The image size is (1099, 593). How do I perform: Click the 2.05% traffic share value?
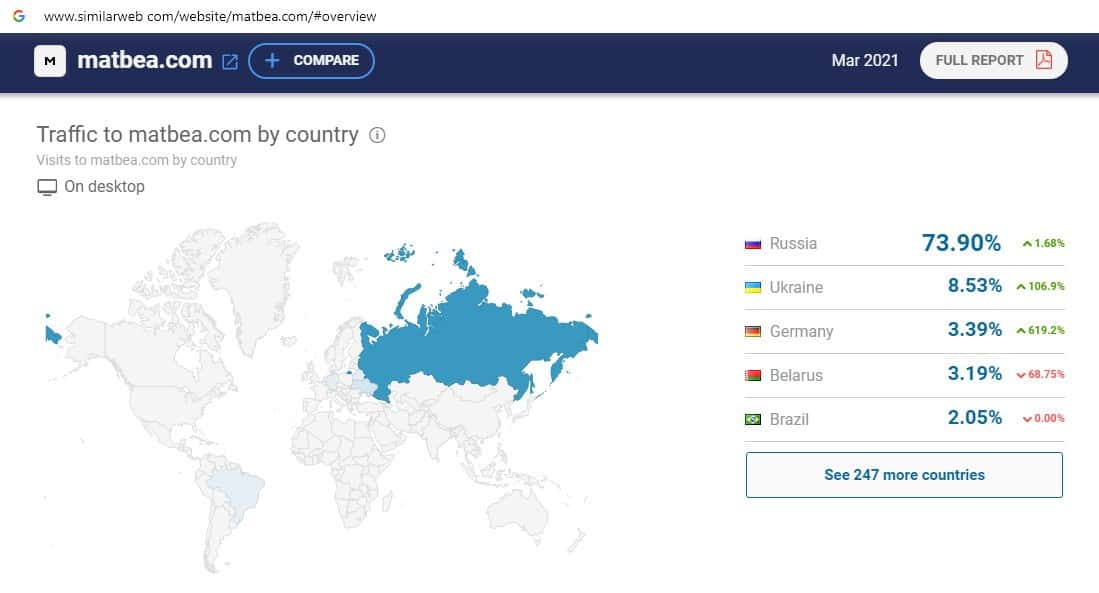pyautogui.click(x=974, y=417)
